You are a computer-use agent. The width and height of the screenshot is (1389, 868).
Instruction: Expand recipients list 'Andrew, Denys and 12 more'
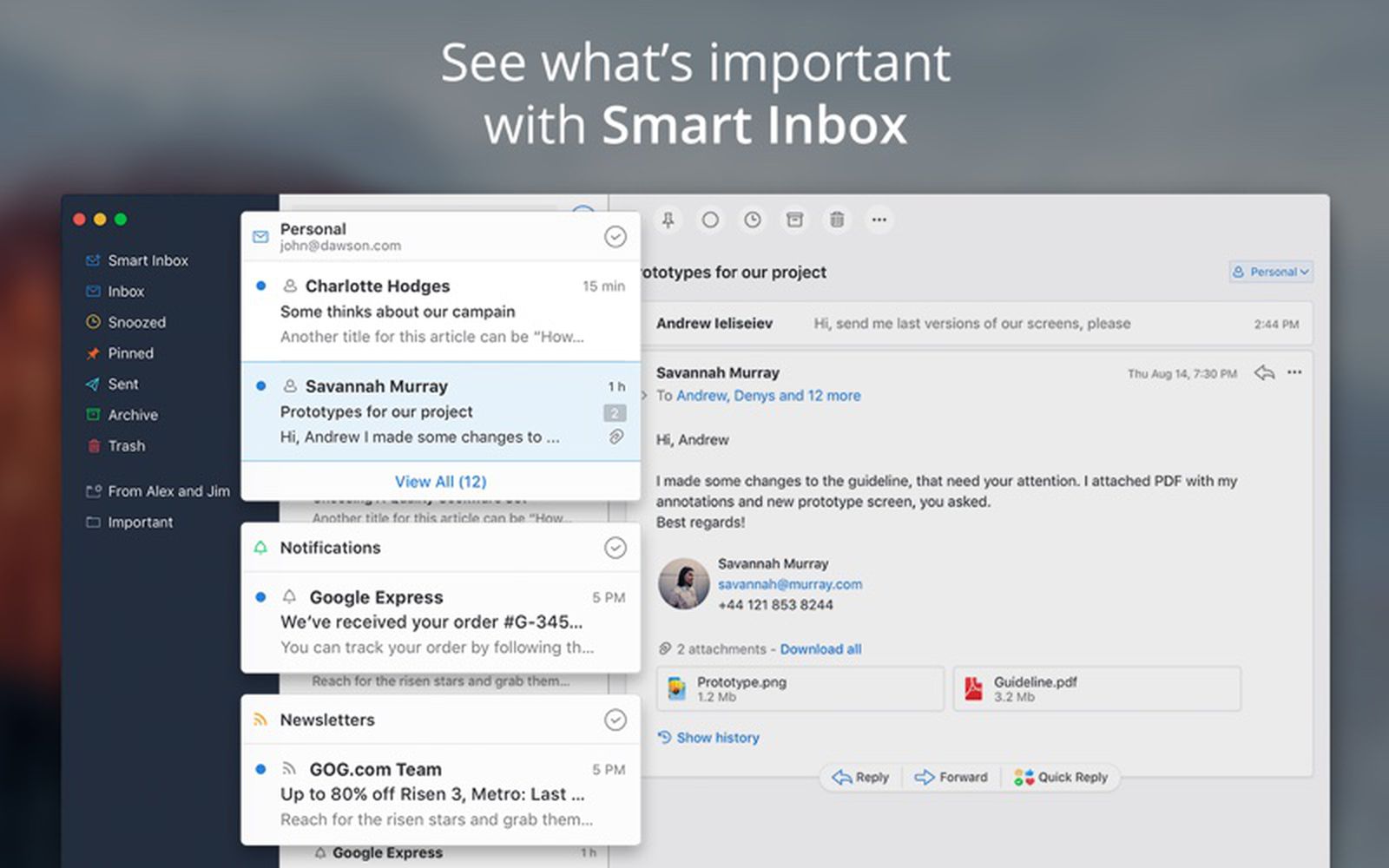[767, 396]
